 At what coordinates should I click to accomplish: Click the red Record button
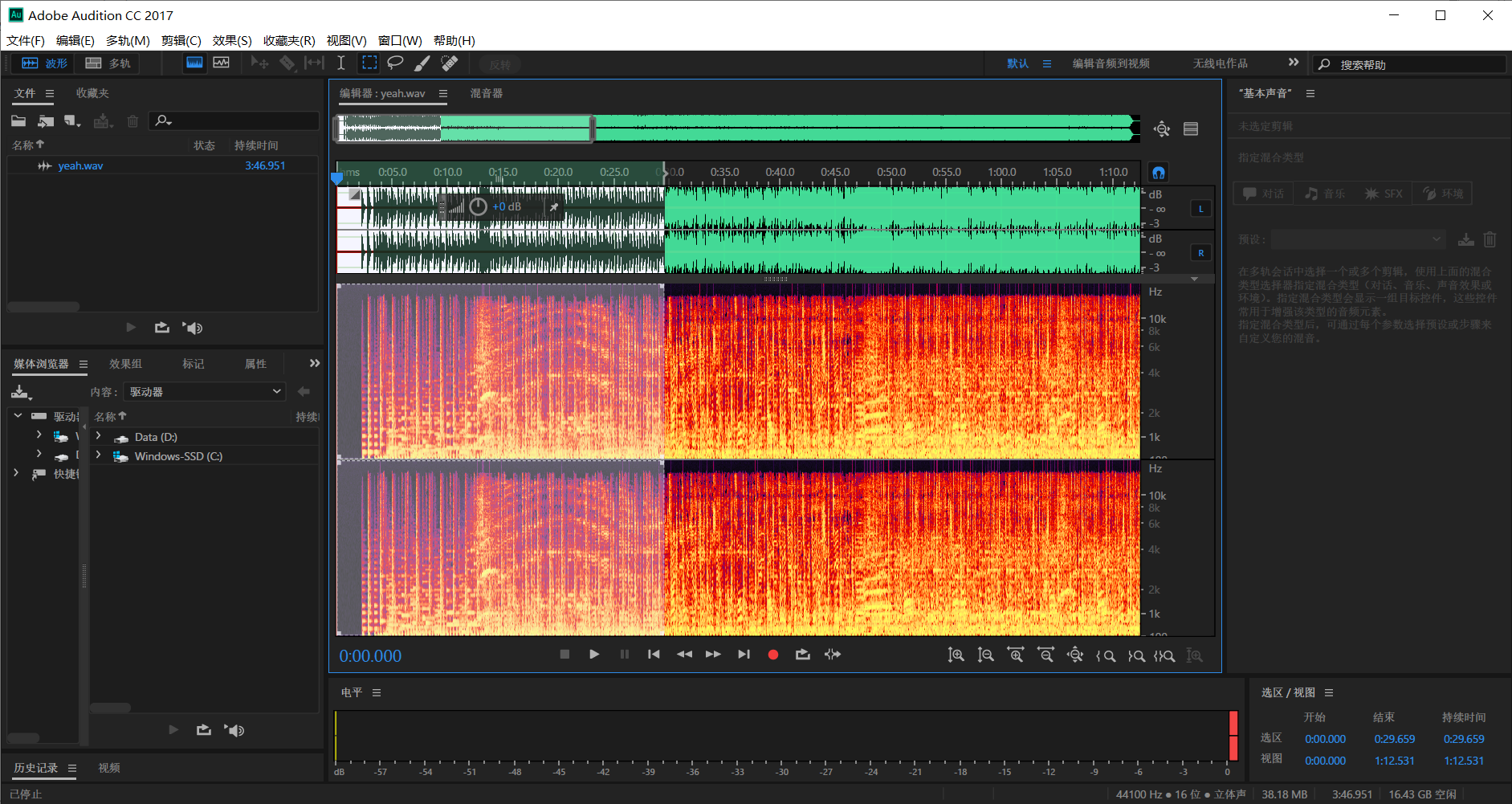(x=772, y=655)
